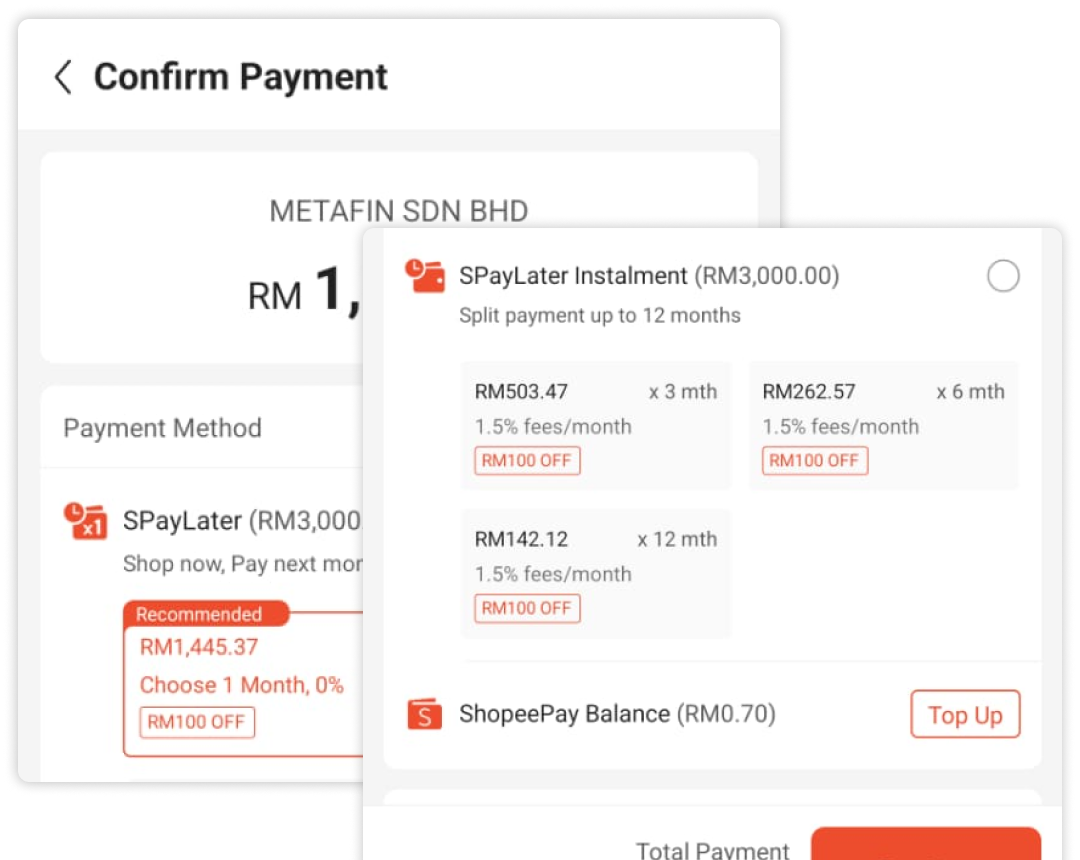The width and height of the screenshot is (1080, 860).
Task: Click the Confirm Payment header title
Action: pyautogui.click(x=241, y=77)
